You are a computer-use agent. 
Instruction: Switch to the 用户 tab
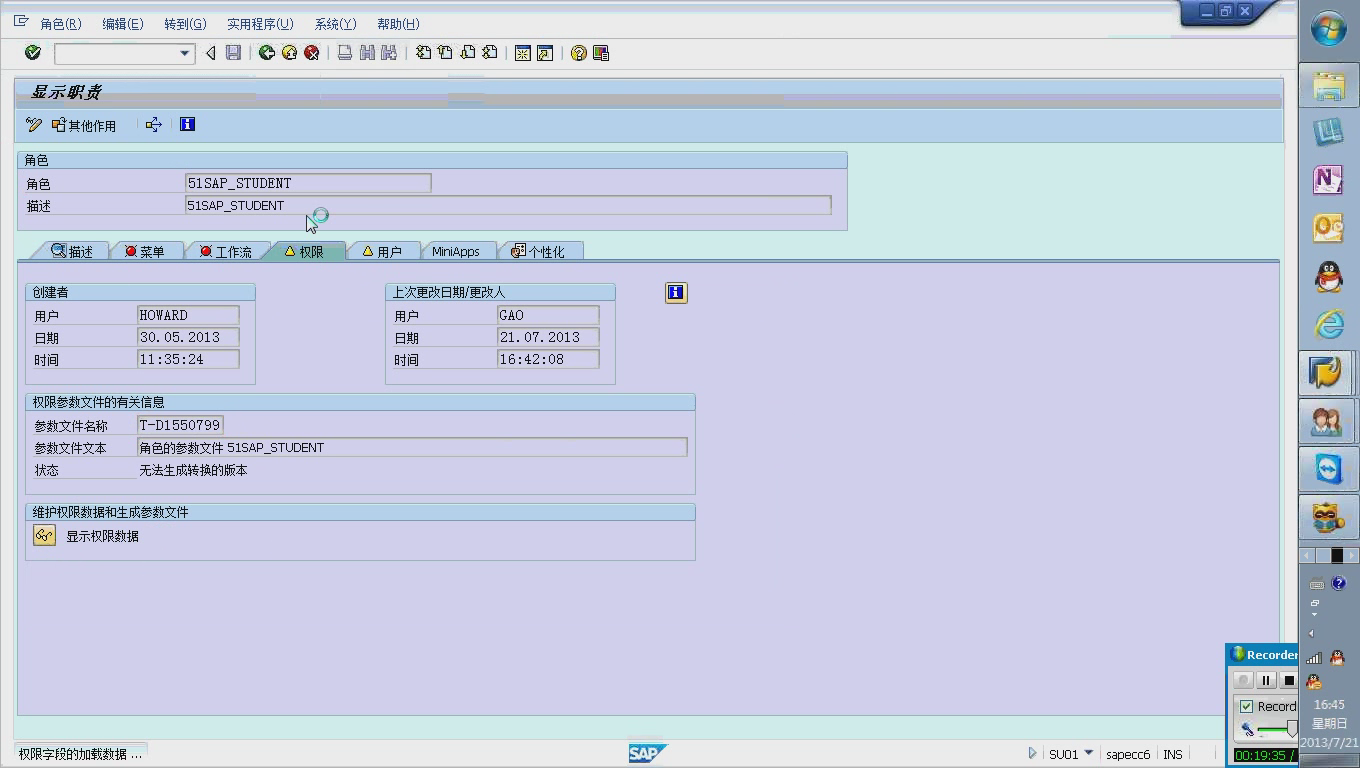click(x=382, y=252)
